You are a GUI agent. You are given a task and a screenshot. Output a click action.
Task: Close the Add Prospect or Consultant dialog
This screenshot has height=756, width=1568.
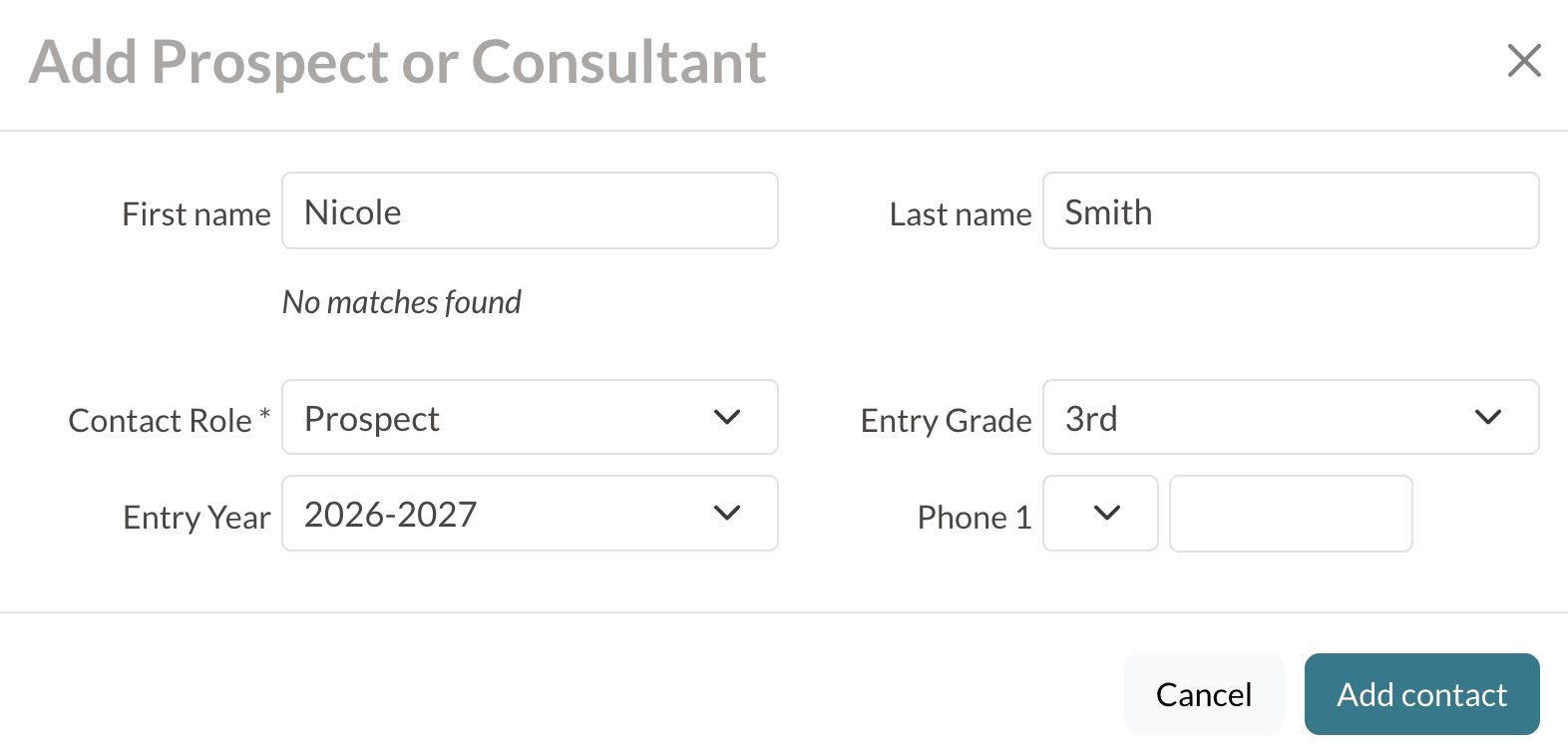pos(1524,61)
